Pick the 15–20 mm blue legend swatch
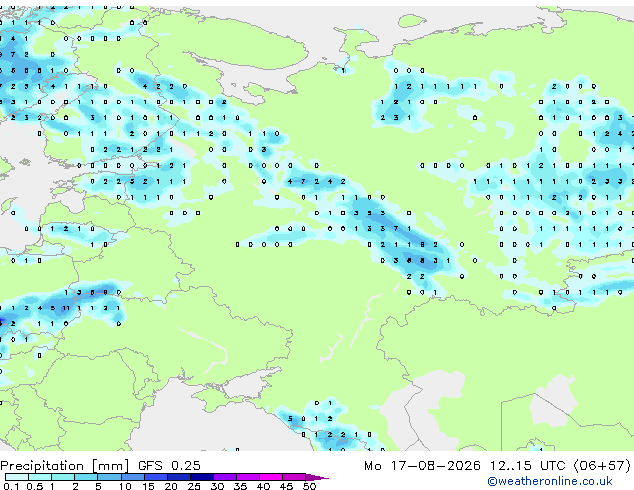The height and width of the screenshot is (490, 634). point(156,477)
